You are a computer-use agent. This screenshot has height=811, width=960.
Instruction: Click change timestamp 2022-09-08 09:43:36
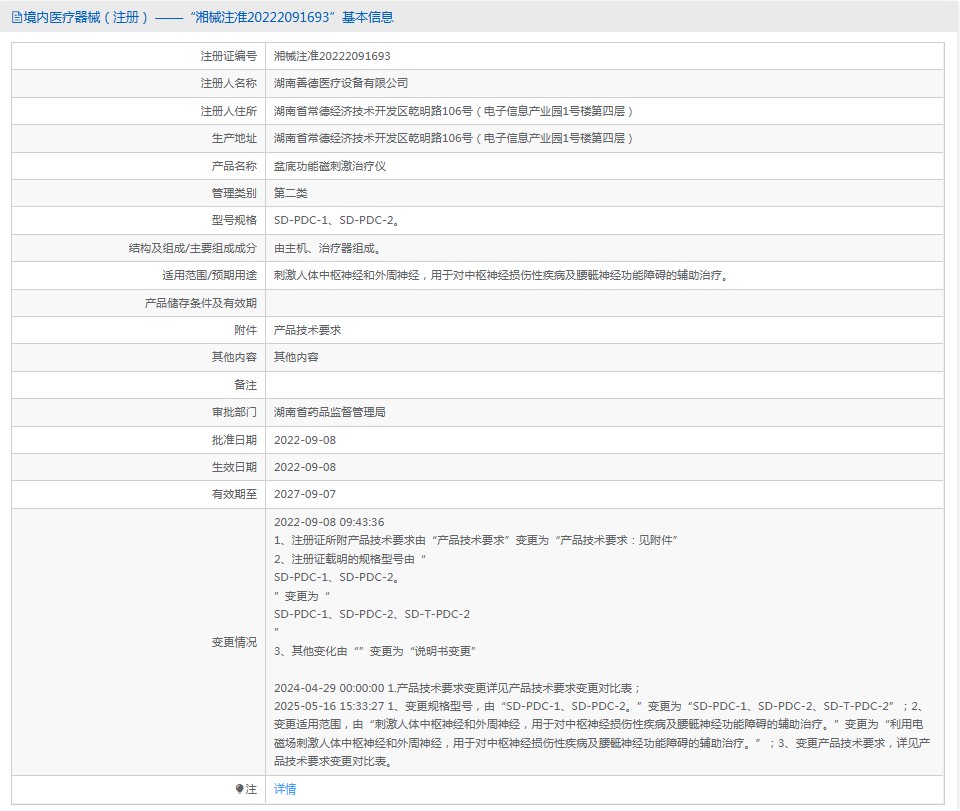point(329,522)
